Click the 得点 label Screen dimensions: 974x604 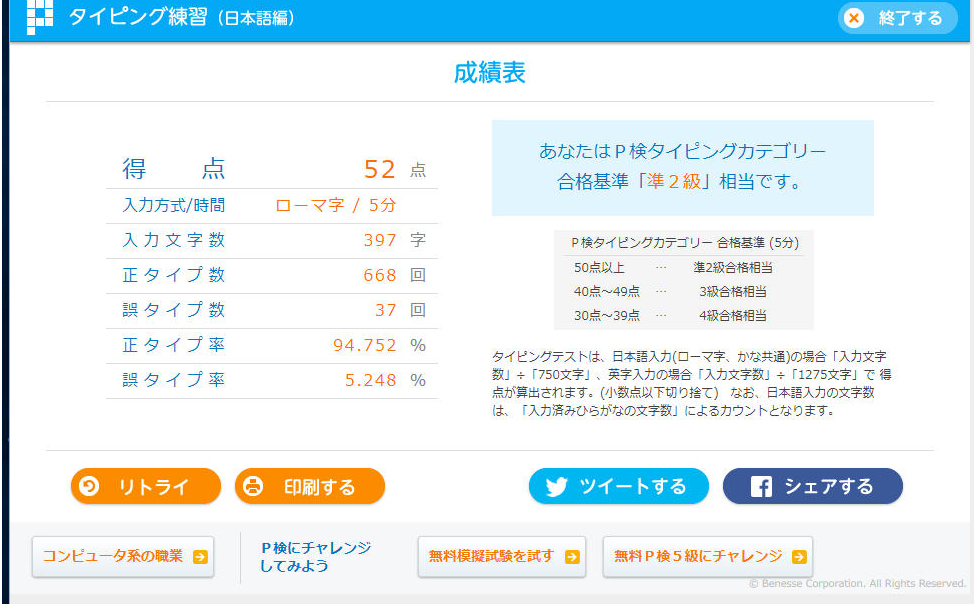(x=173, y=169)
